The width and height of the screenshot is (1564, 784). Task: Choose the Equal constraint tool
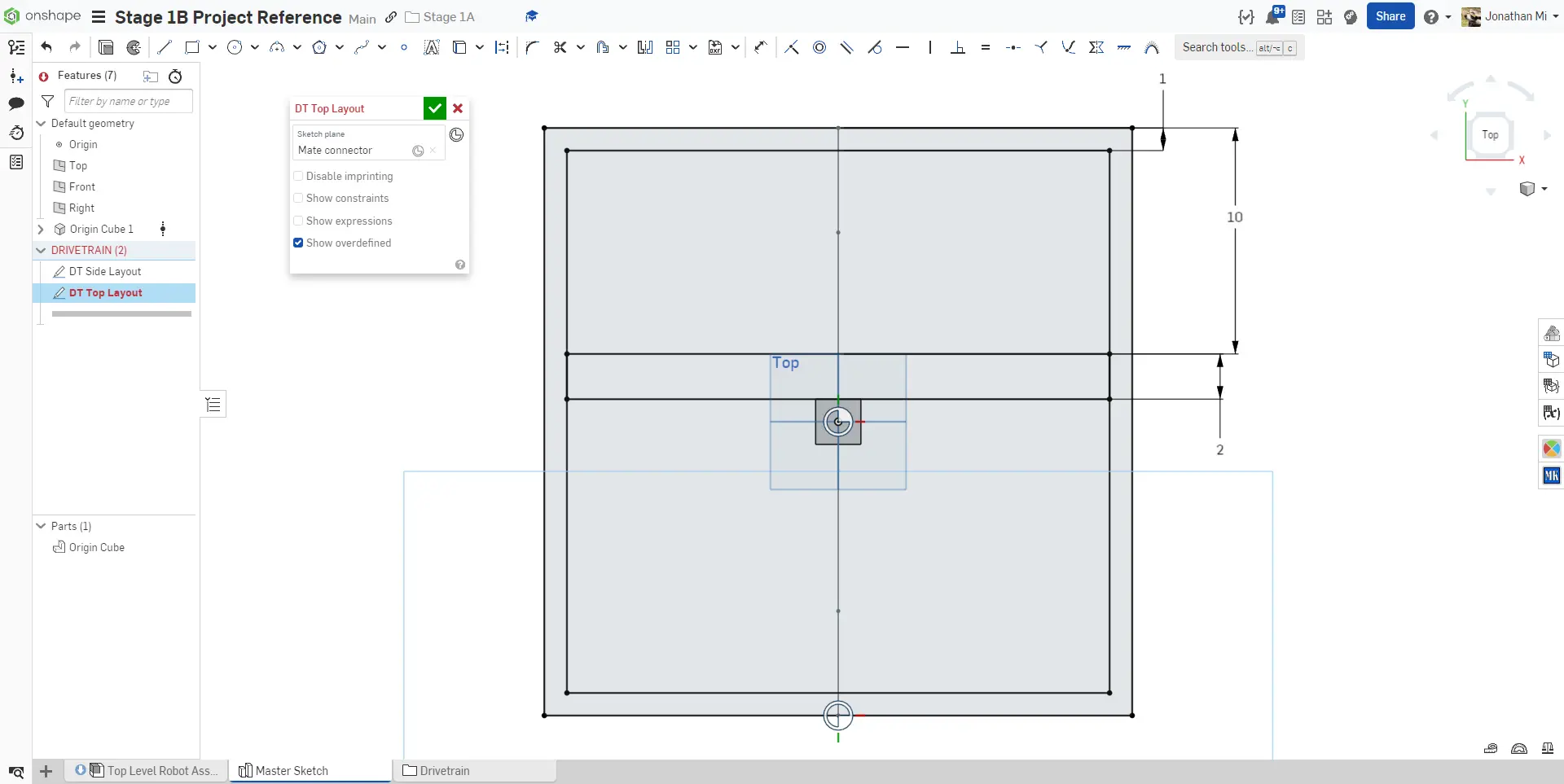point(986,48)
